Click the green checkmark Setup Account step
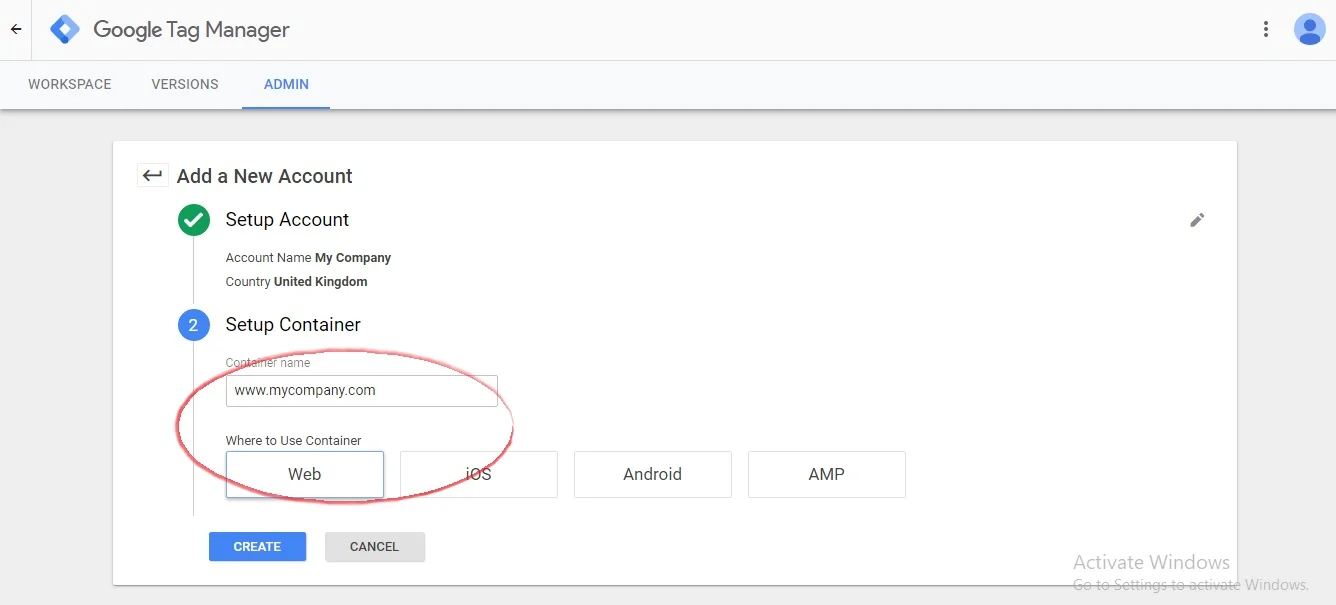This screenshot has width=1336, height=605. (194, 220)
